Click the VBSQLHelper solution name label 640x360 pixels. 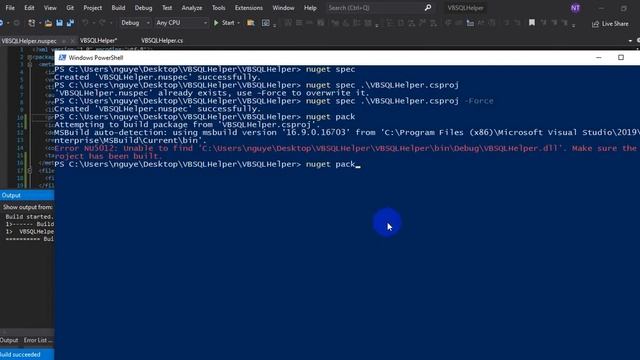coord(465,8)
